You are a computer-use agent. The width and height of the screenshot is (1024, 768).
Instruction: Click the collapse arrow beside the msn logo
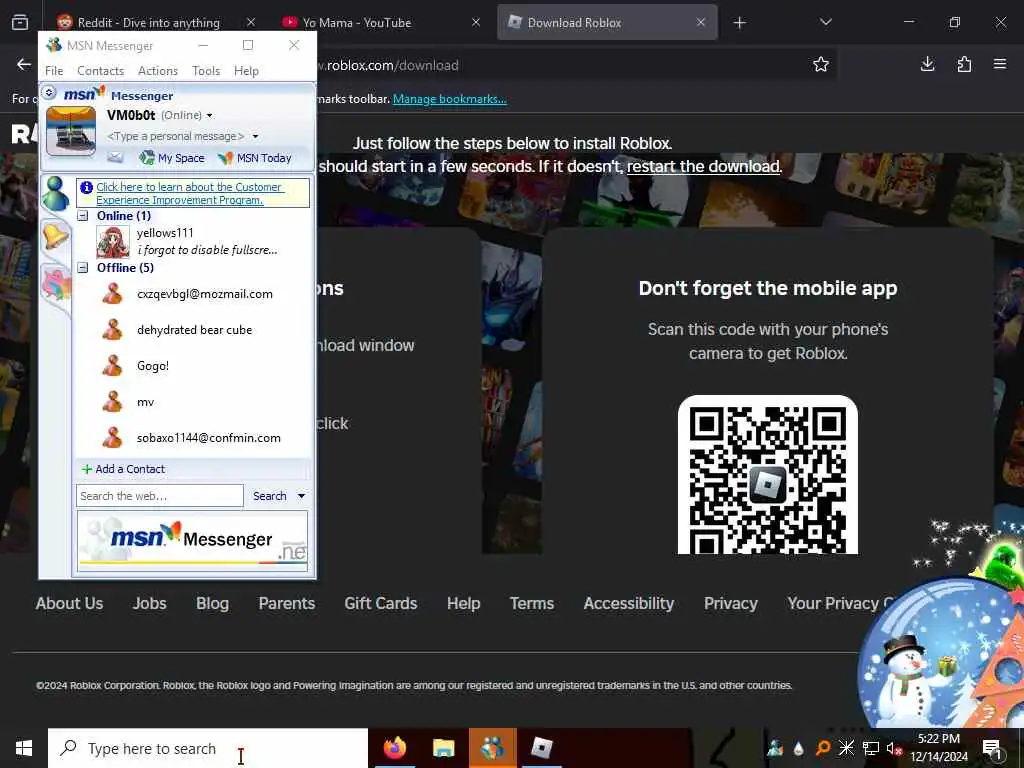coord(49,93)
